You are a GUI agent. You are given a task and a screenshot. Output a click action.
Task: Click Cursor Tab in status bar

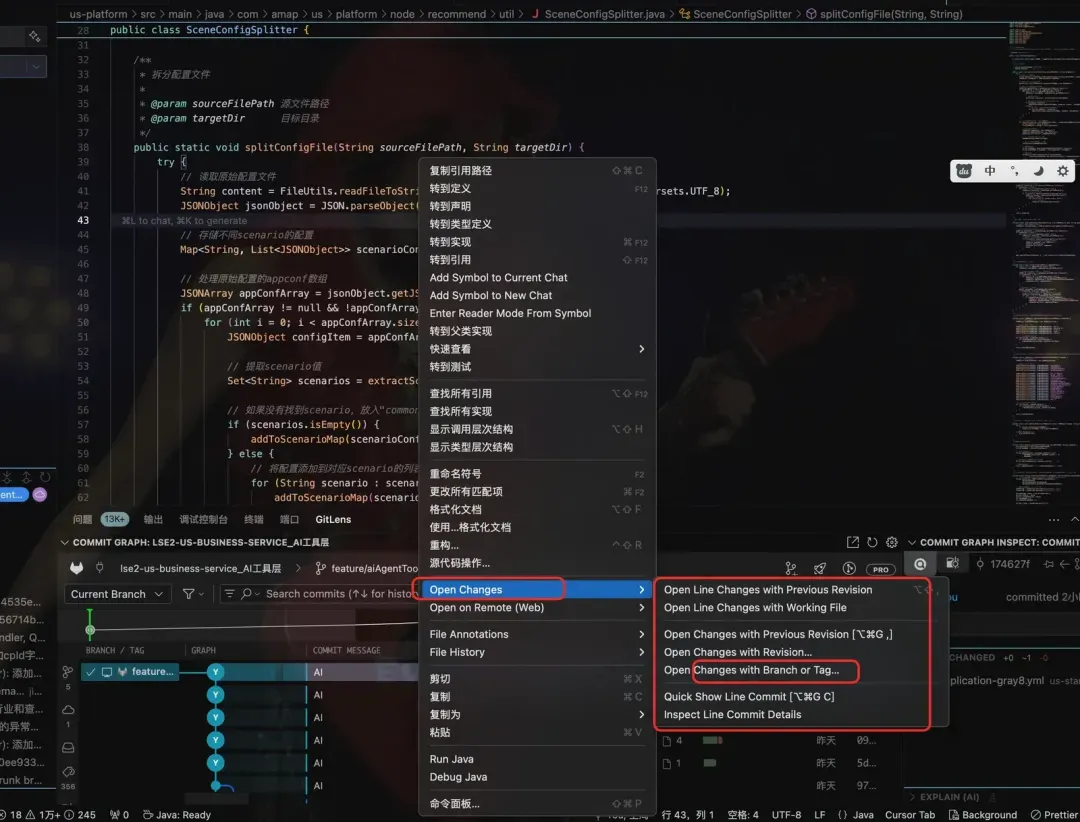[910, 814]
